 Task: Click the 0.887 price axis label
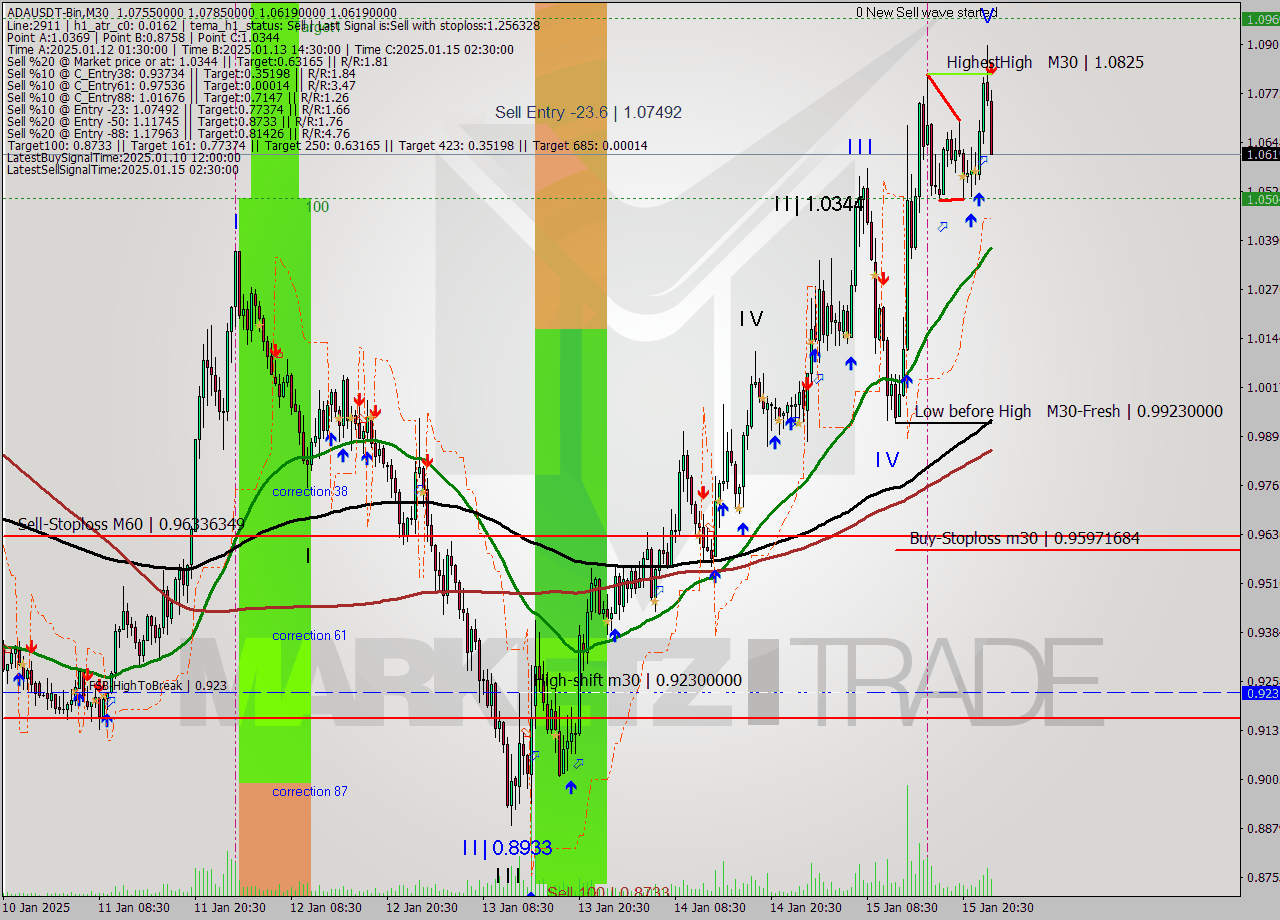[x=1261, y=828]
